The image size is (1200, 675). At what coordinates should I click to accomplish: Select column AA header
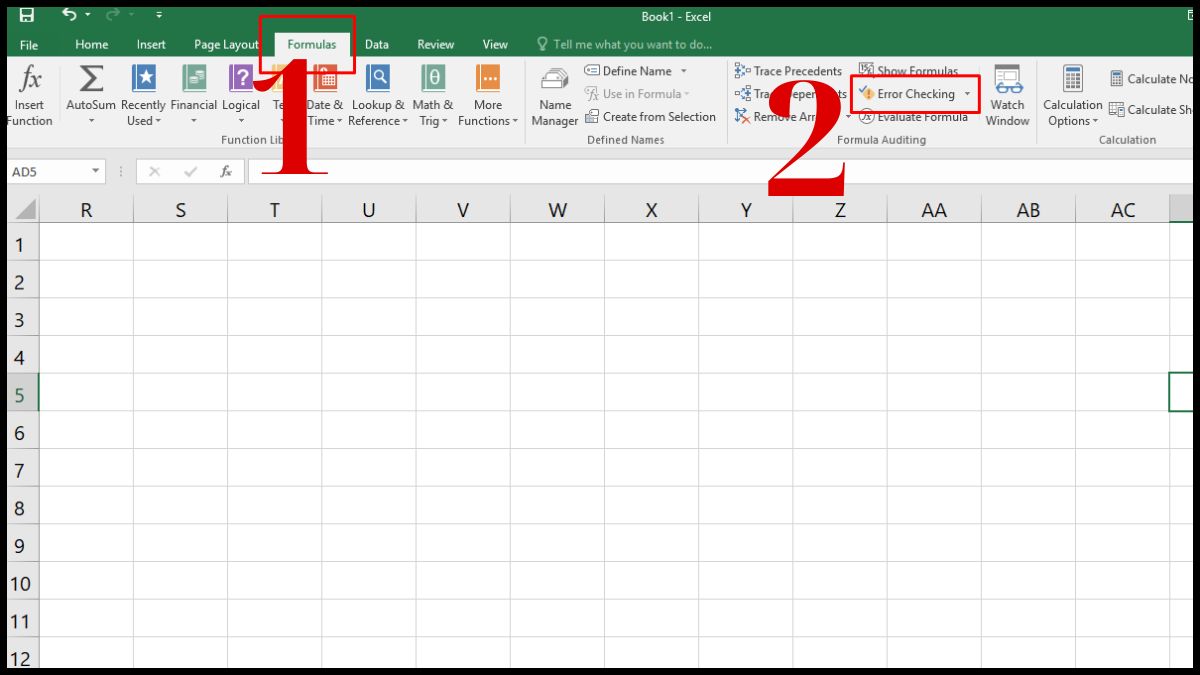point(934,210)
